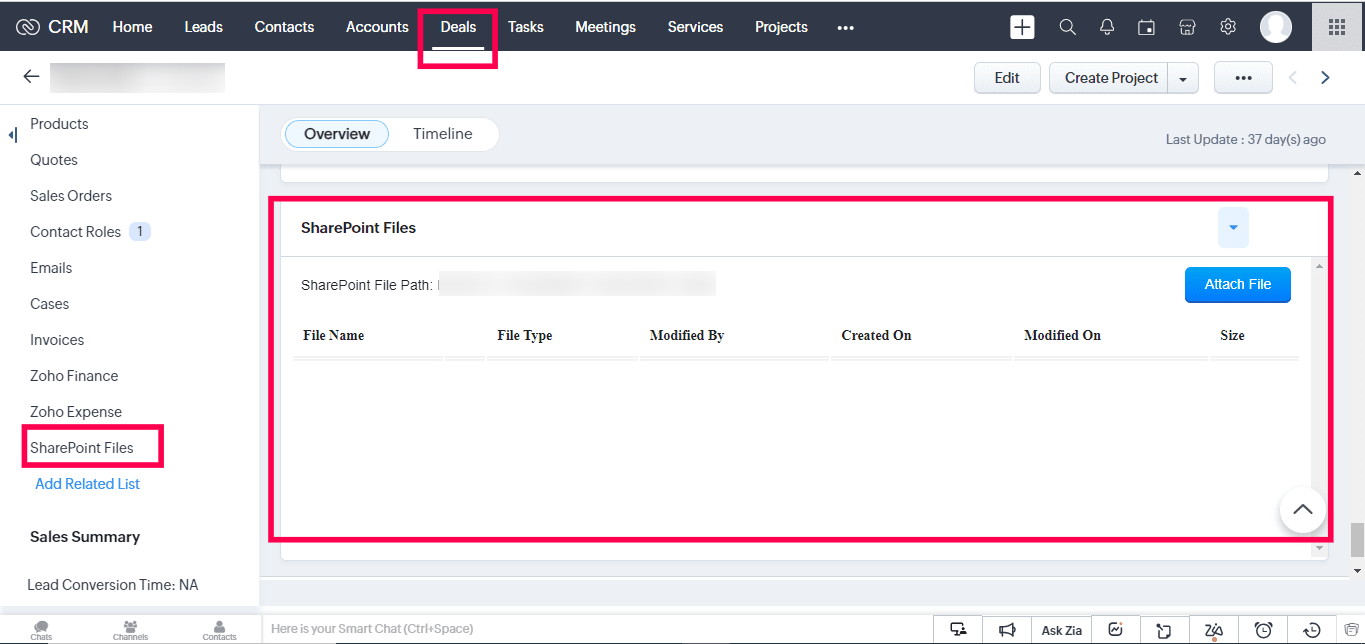Image resolution: width=1365 pixels, height=644 pixels.
Task: Open the Tasks module
Action: coord(525,27)
